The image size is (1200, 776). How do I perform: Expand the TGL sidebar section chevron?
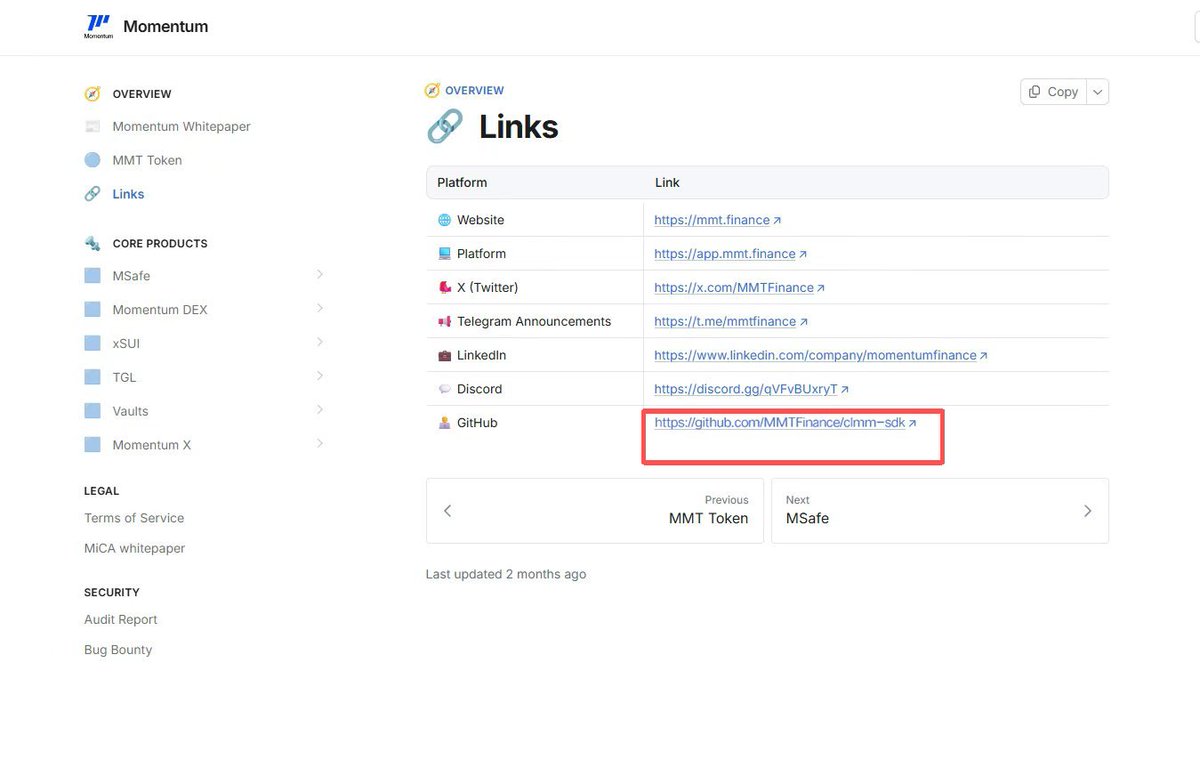(x=319, y=377)
